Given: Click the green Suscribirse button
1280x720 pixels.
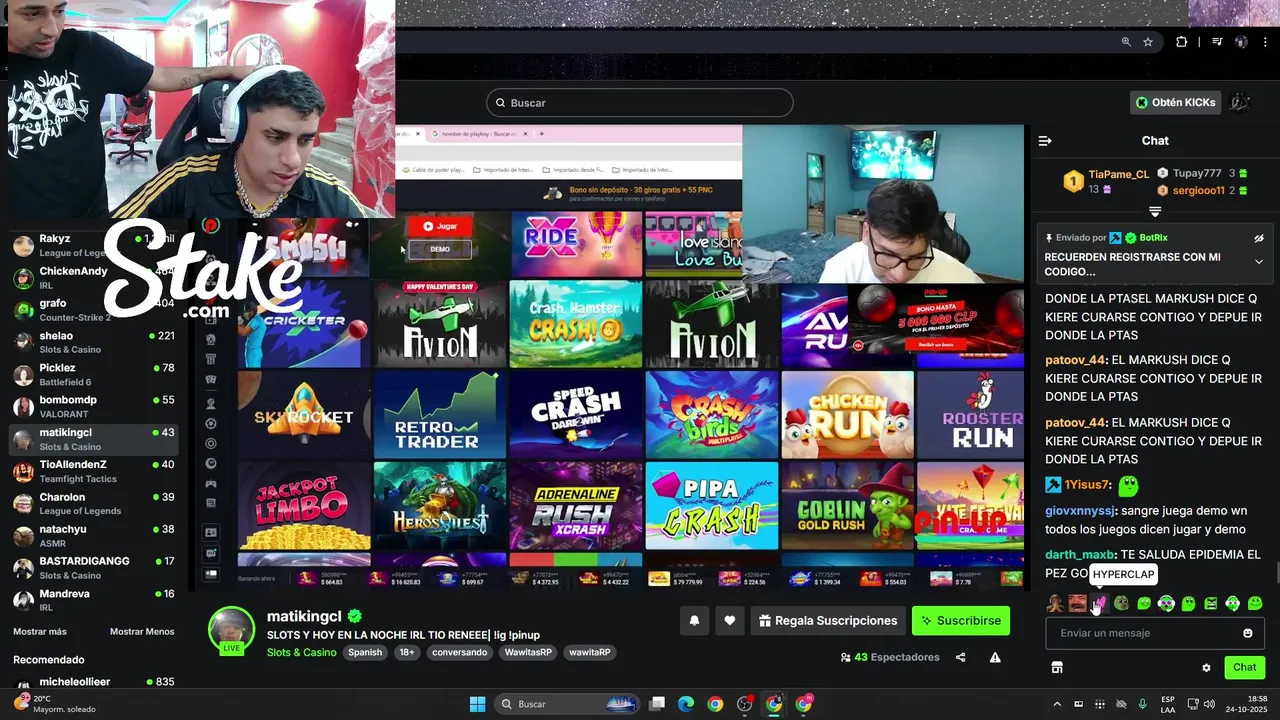Looking at the screenshot, I should [960, 621].
